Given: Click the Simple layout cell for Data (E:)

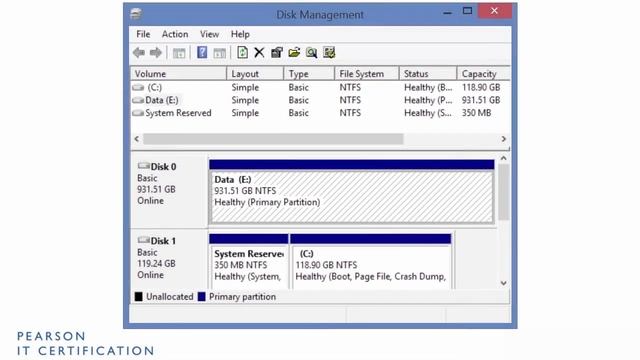Looking at the screenshot, I should tap(245, 100).
